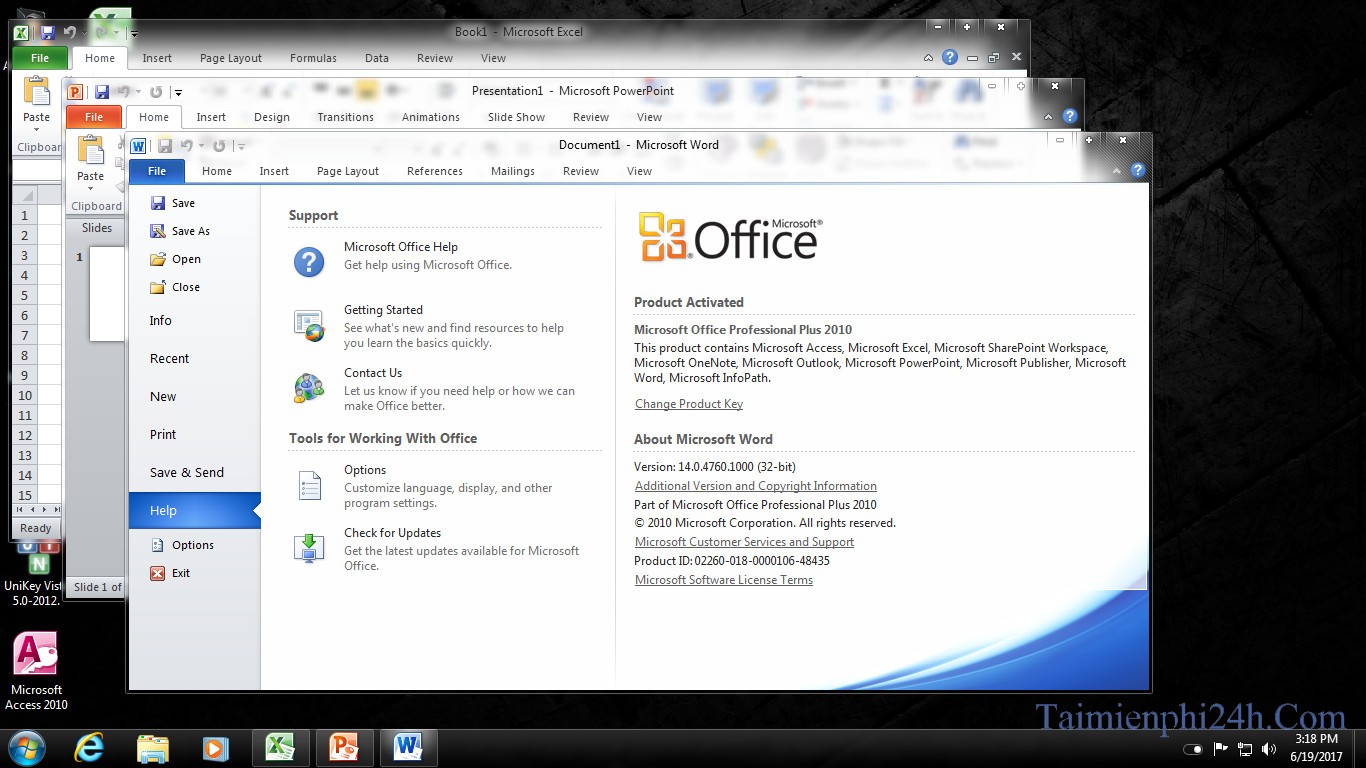
Task: Switch to Mailings tab in Word
Action: click(513, 171)
